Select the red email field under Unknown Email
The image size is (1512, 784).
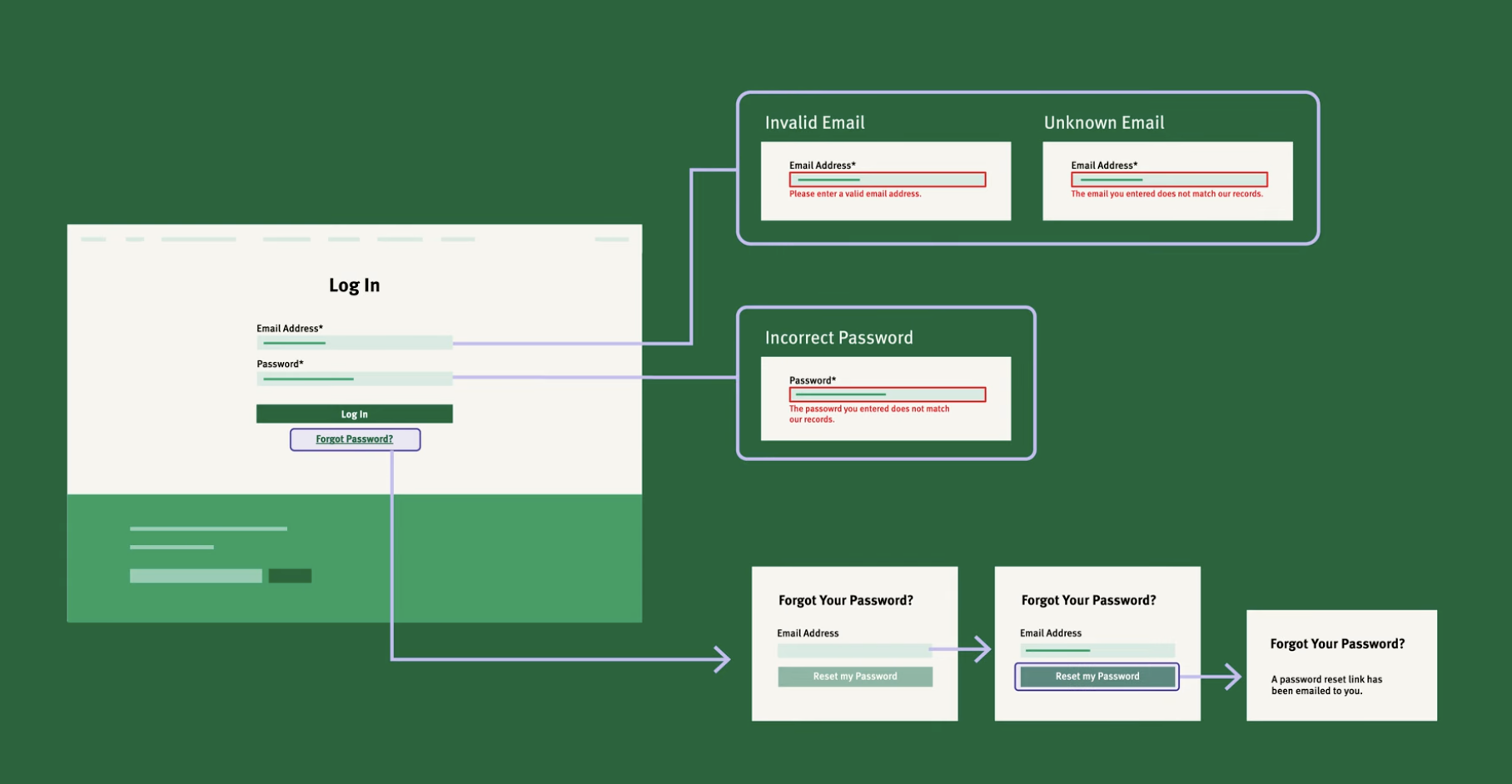tap(1169, 180)
